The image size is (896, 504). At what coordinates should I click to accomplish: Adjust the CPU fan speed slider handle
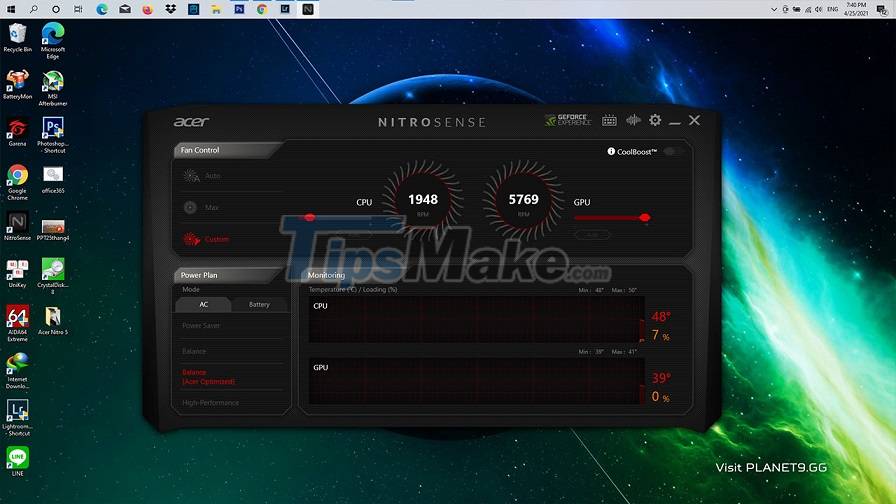point(310,217)
